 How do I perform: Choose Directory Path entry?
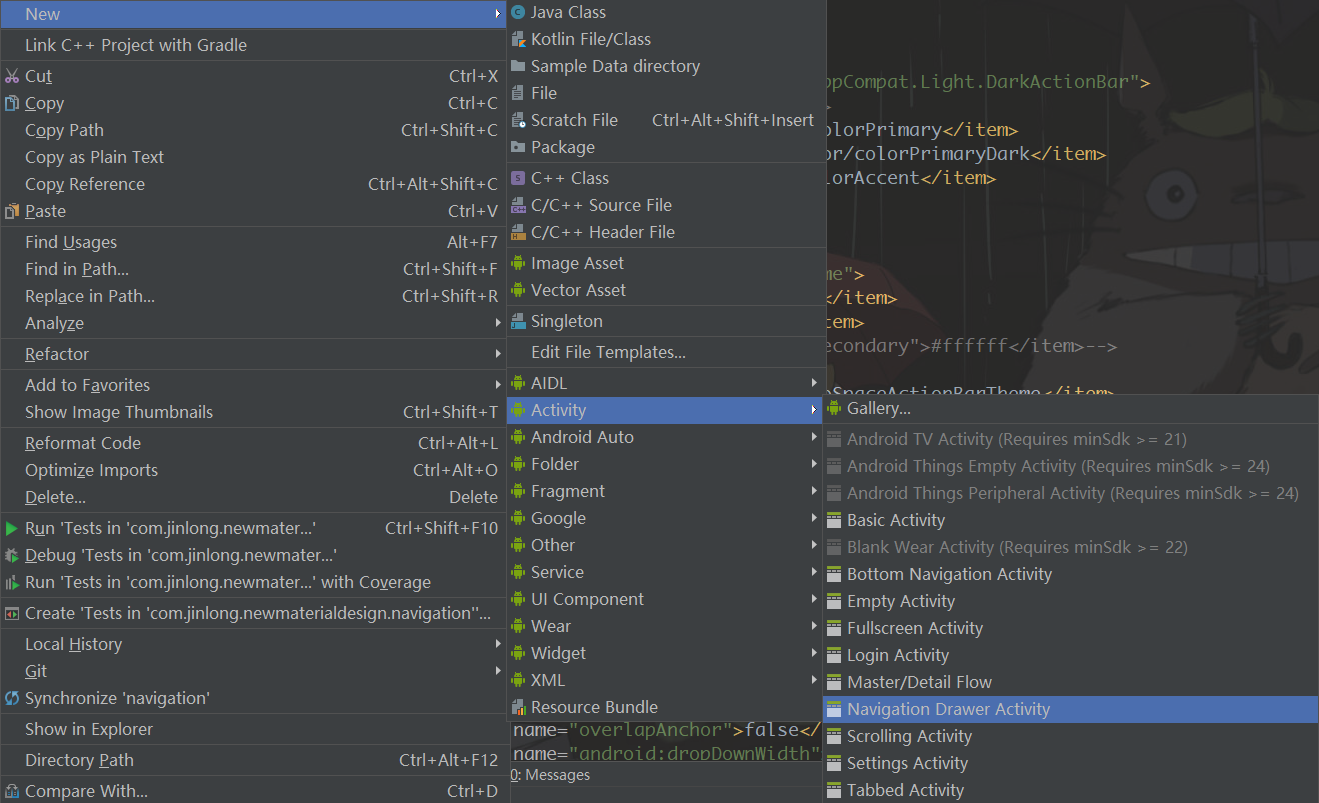tap(252, 760)
